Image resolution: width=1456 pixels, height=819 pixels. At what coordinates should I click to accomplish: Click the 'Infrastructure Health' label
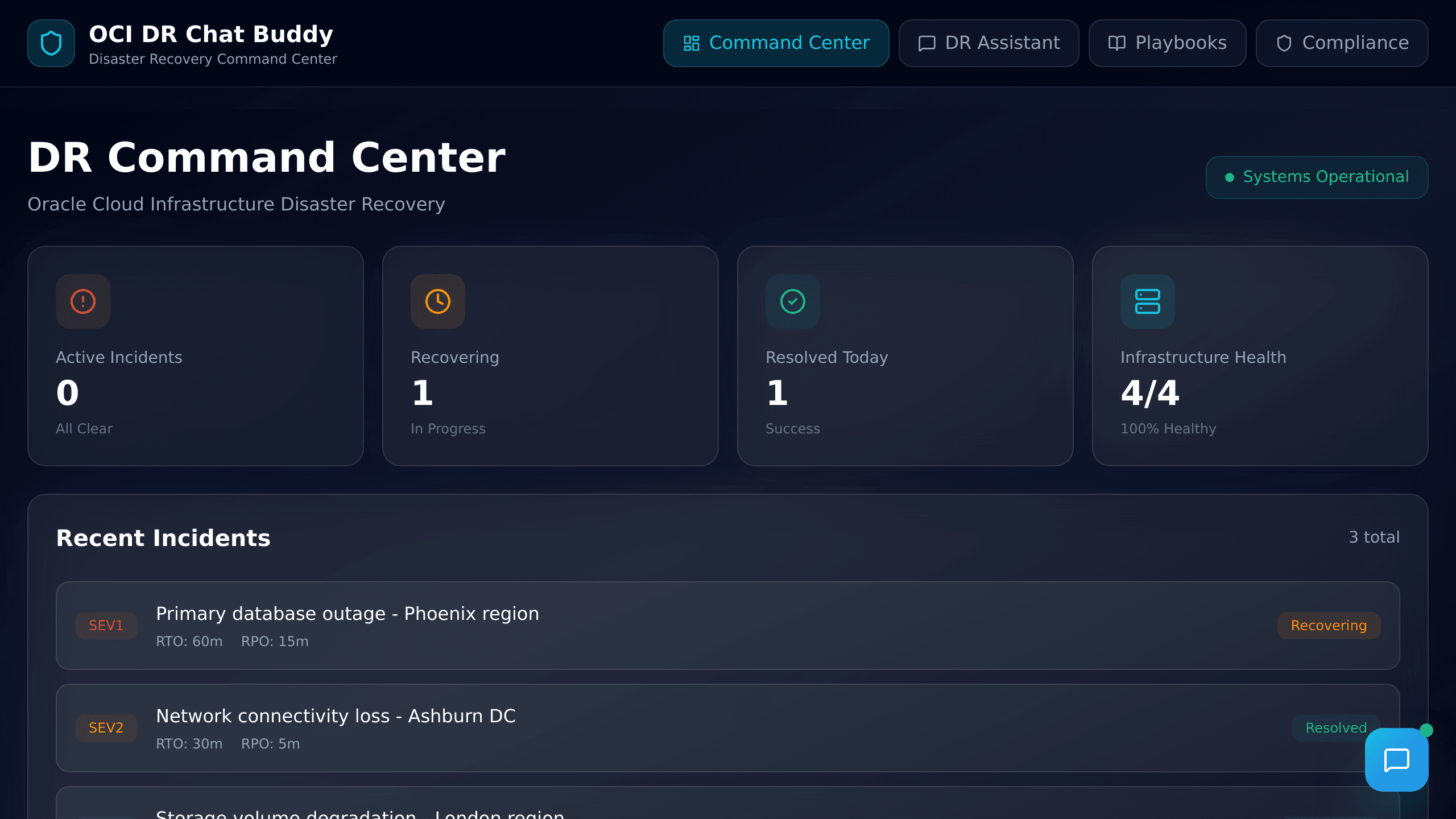point(1203,357)
